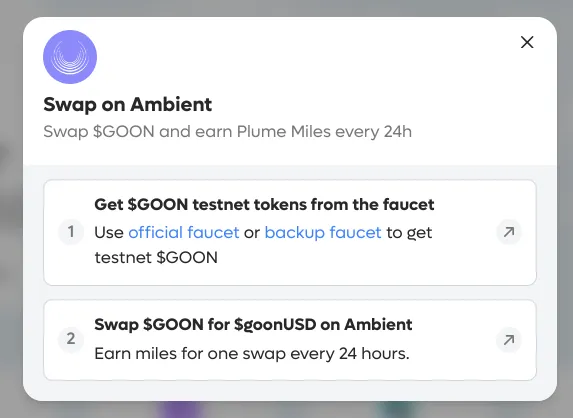The width and height of the screenshot is (573, 418).
Task: Click the gray panel area between cards
Action: pyautogui.click(x=290, y=293)
